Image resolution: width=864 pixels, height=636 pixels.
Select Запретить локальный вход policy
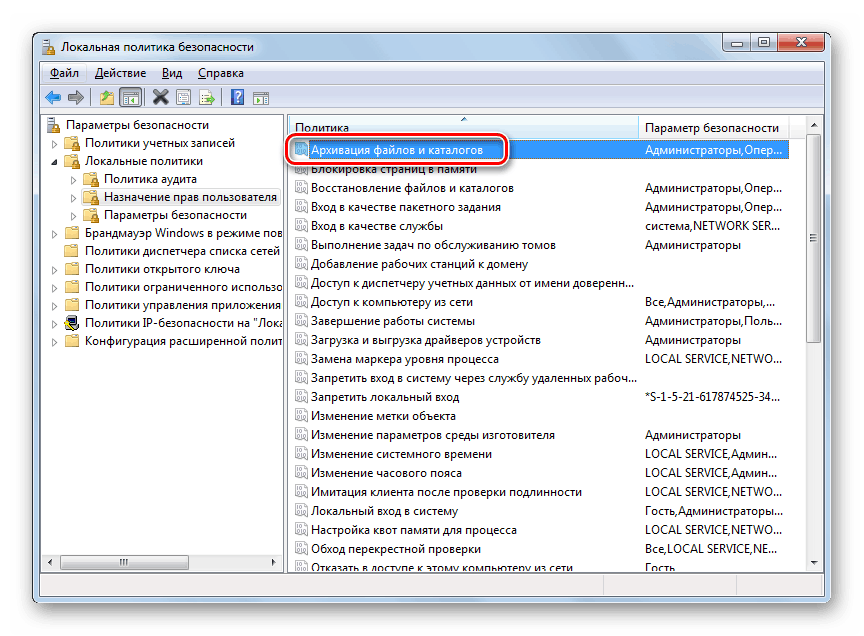385,397
